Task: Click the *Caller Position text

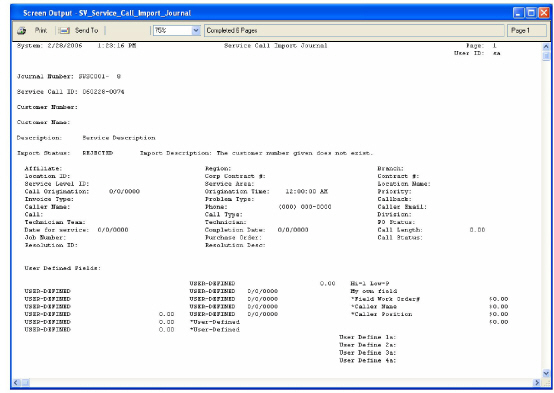Action: 381,314
